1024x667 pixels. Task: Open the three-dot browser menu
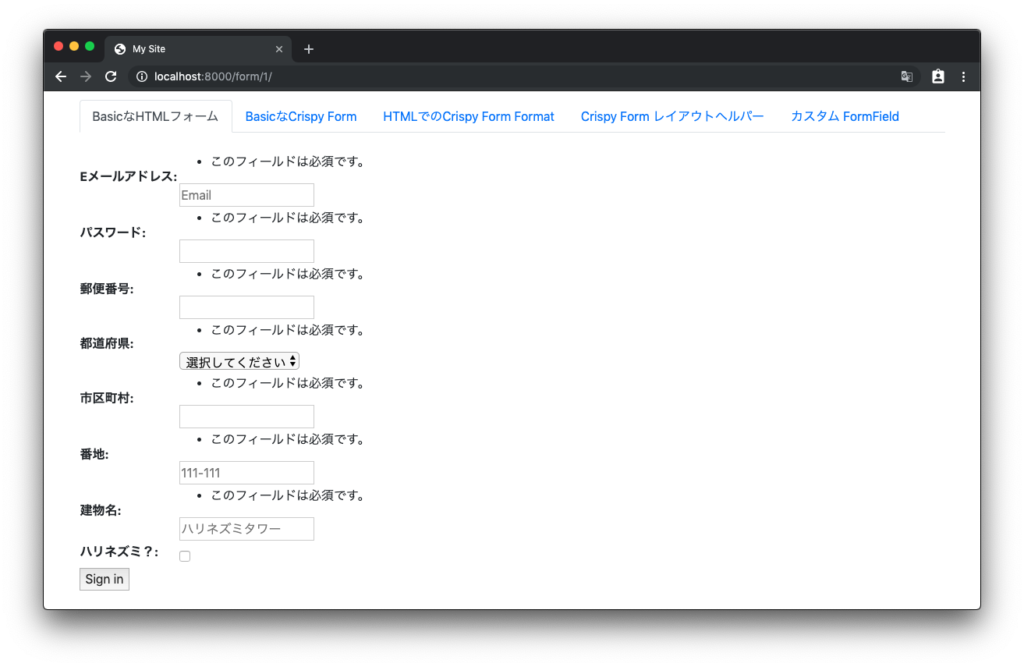point(963,76)
